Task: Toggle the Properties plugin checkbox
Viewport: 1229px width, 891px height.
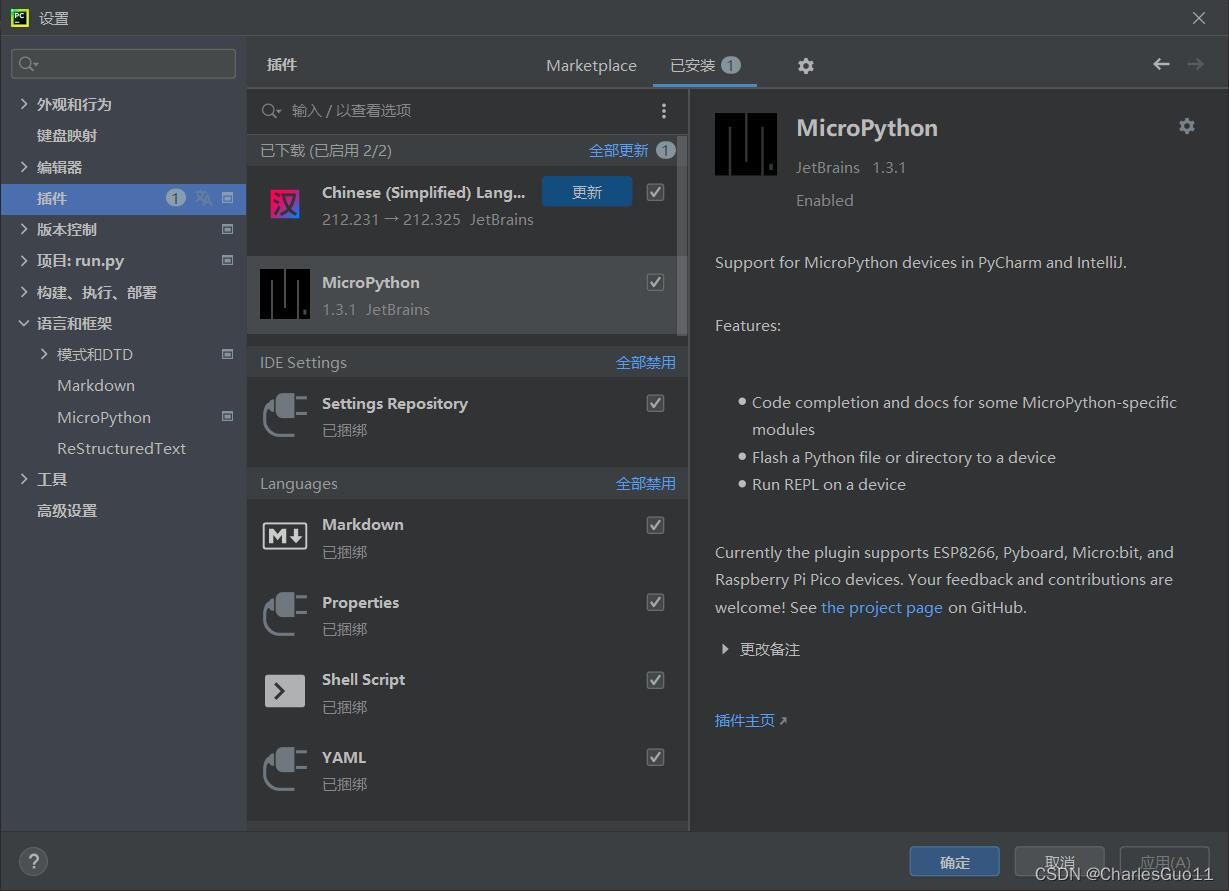Action: coord(655,602)
